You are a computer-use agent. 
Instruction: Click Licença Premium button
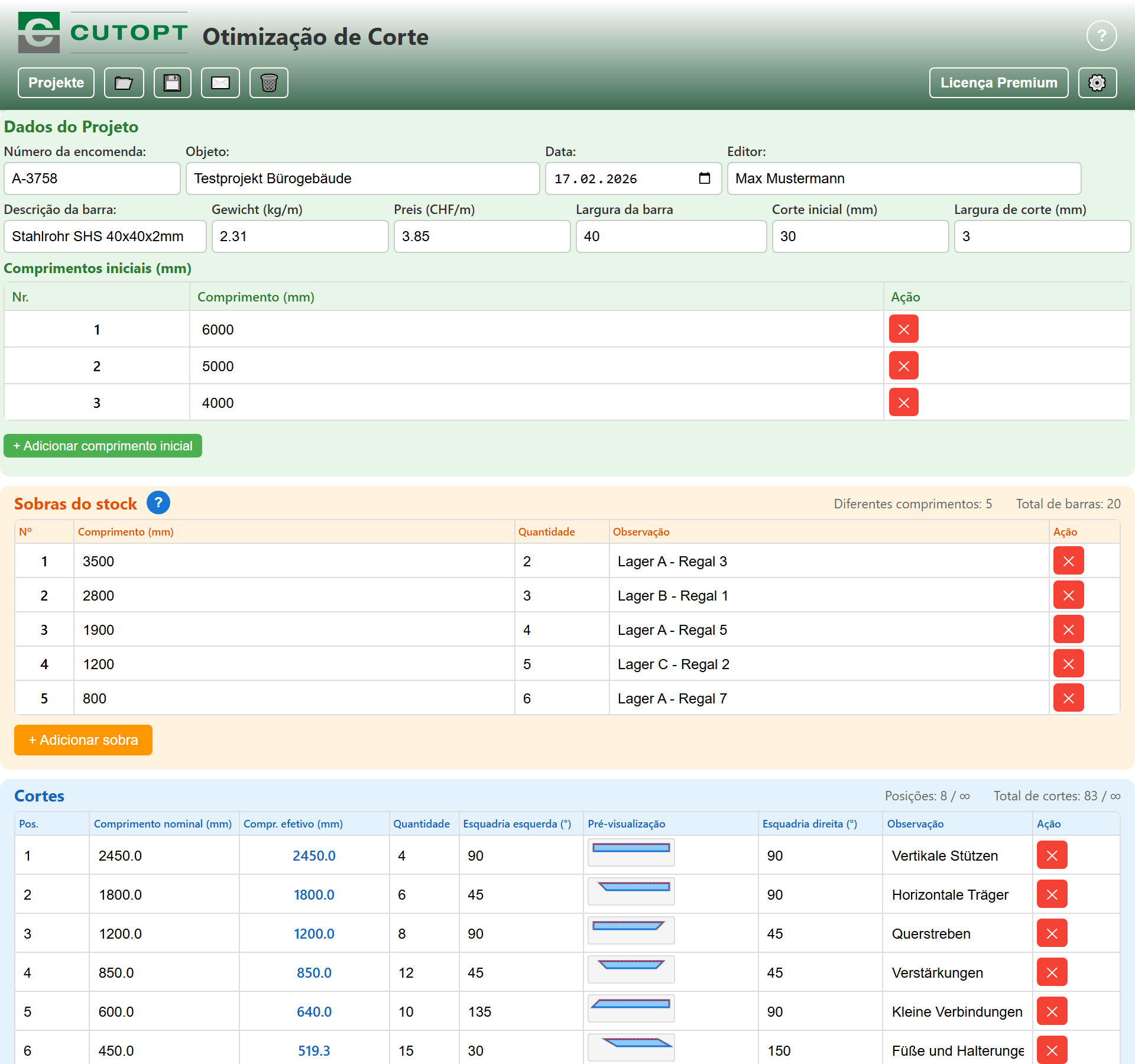pos(998,83)
